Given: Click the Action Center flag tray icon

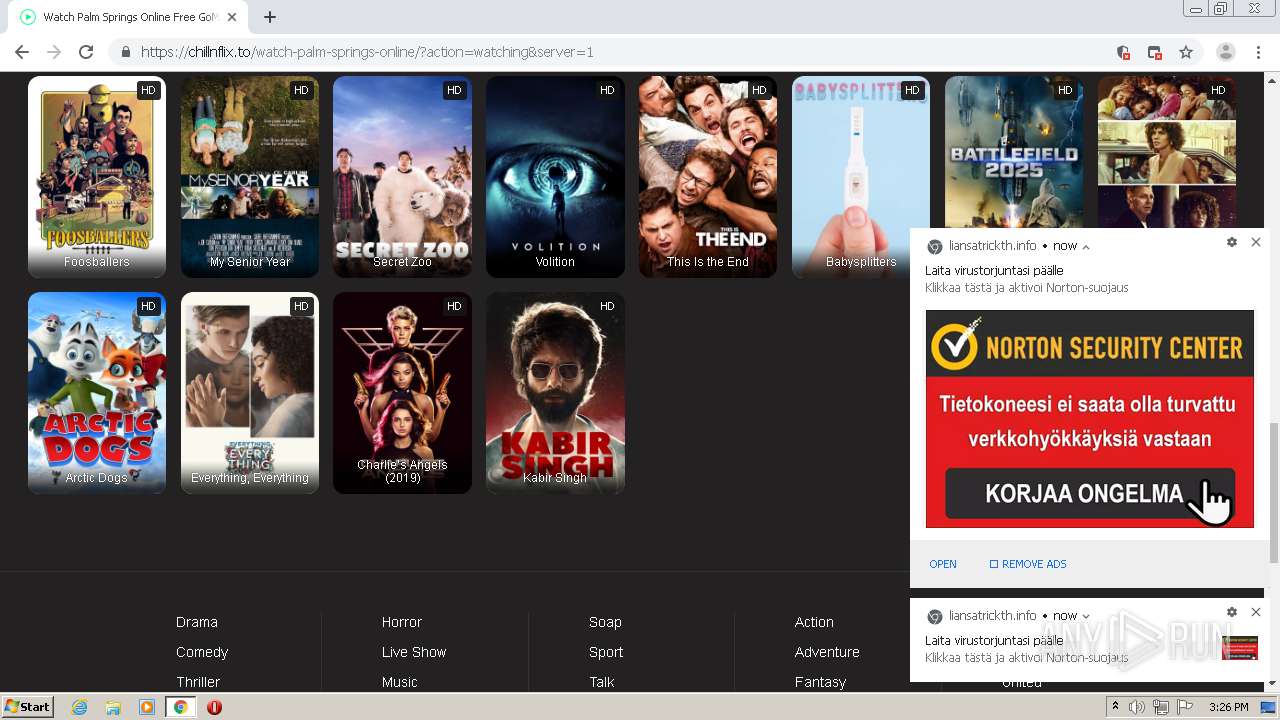Looking at the screenshot, I should (x=1185, y=707).
